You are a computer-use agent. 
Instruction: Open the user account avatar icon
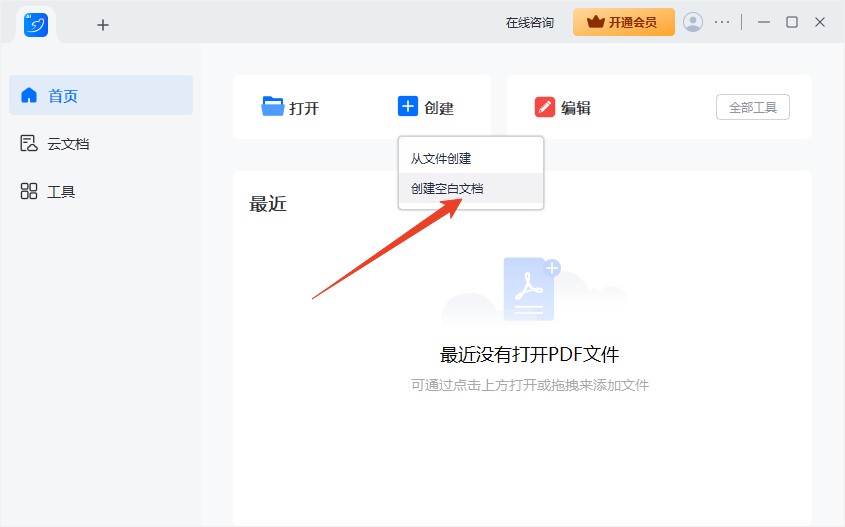[x=692, y=22]
